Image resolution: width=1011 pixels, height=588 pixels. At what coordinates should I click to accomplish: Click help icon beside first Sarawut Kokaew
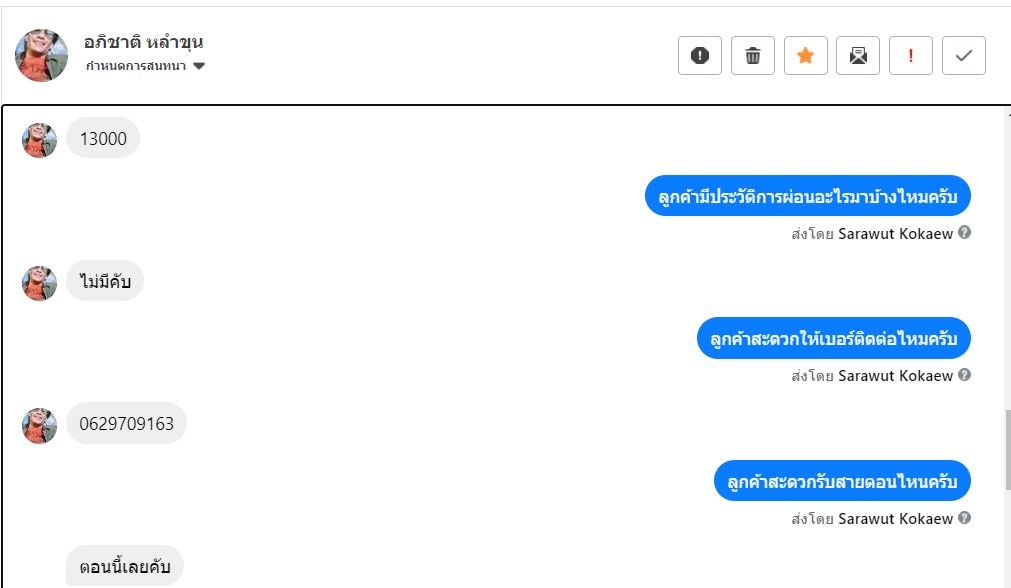pyautogui.click(x=965, y=233)
